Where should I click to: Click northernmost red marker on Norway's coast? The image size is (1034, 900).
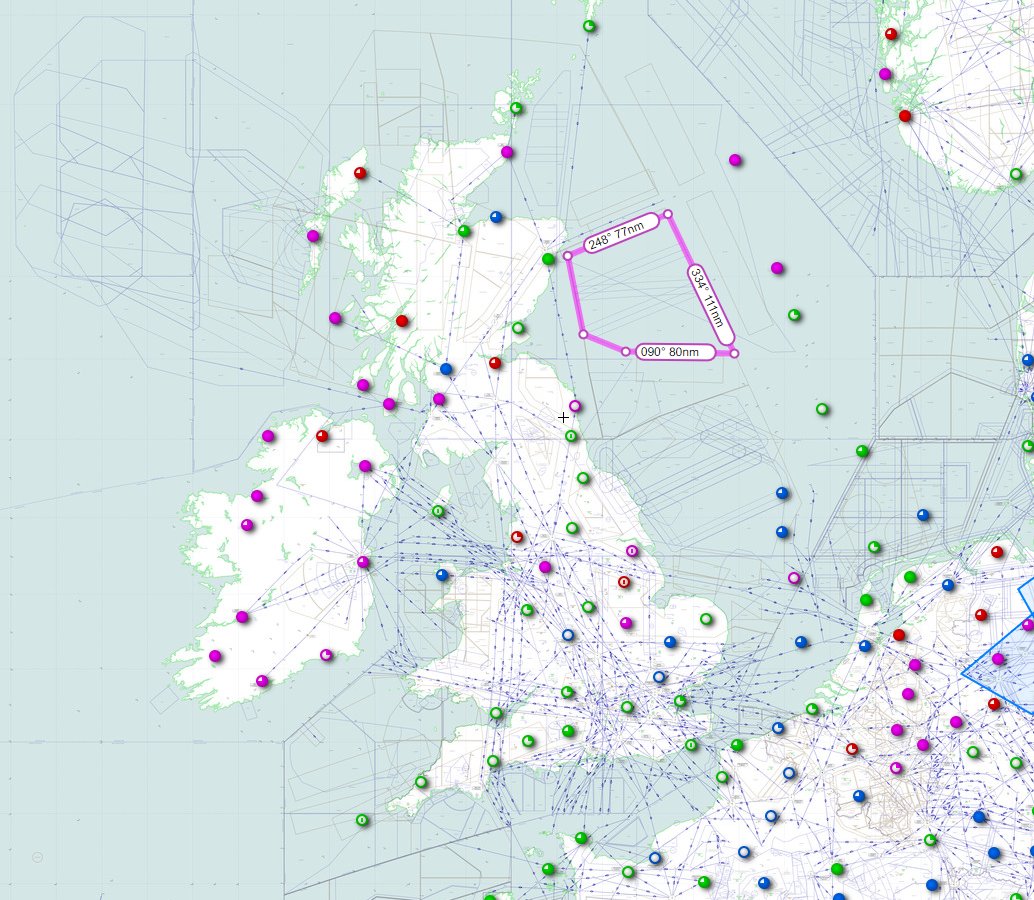[891, 34]
